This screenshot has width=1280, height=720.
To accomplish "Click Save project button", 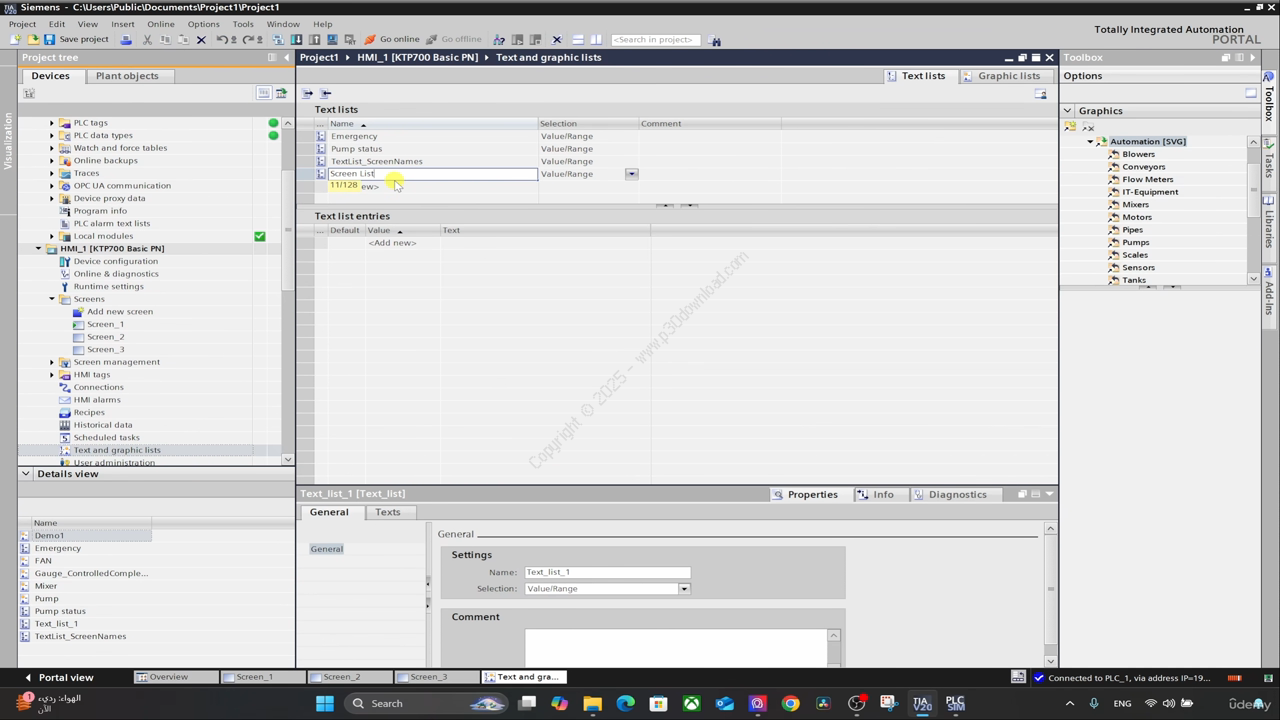I will pyautogui.click(x=76, y=40).
